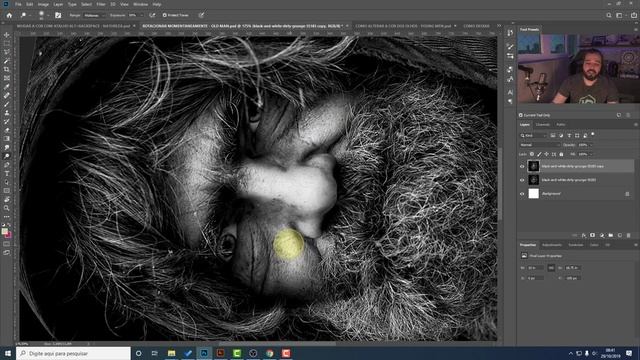640x360 pixels.
Task: Hide the Background layer
Action: click(522, 194)
